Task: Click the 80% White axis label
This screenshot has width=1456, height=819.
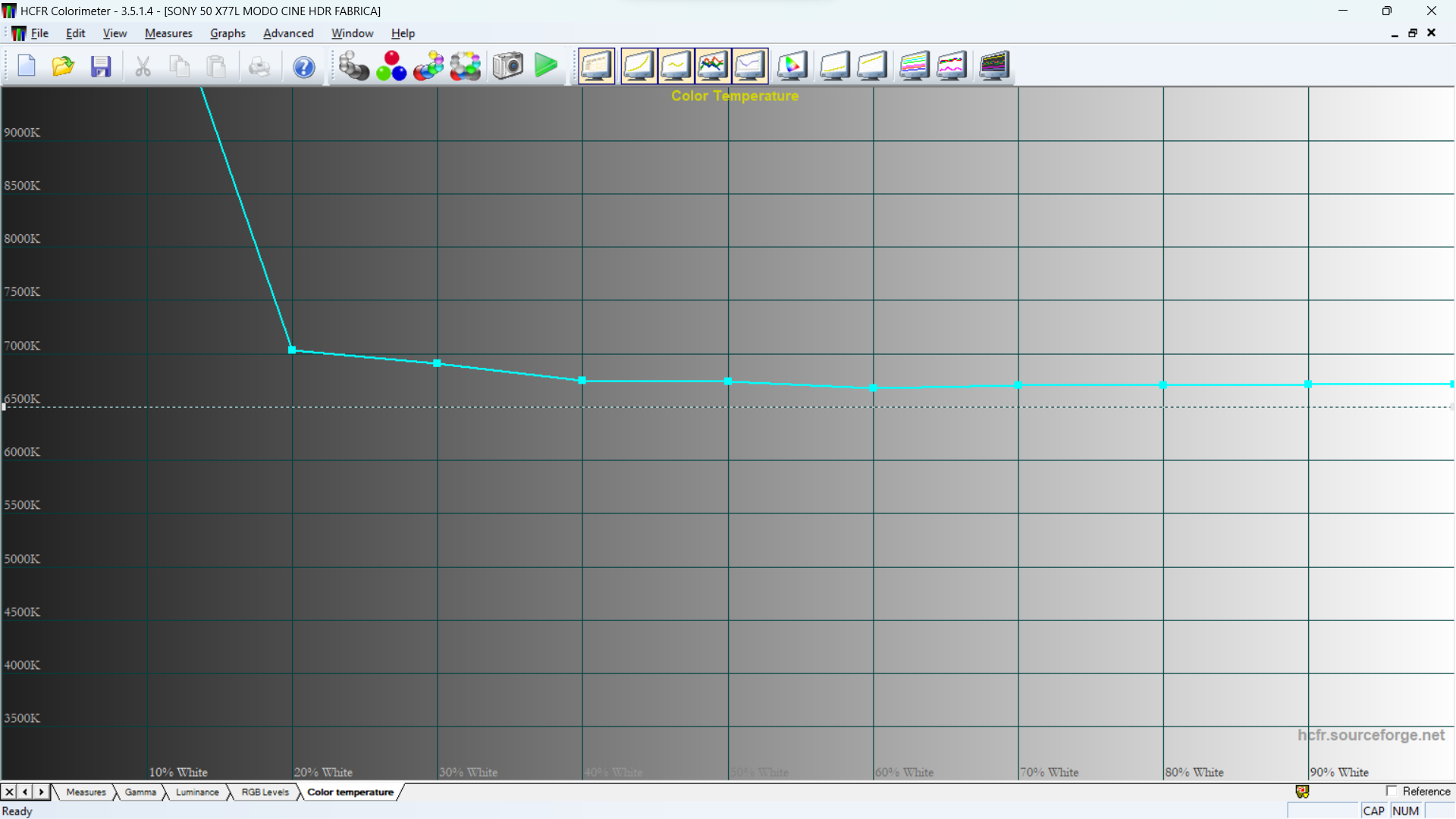Action: tap(1194, 773)
